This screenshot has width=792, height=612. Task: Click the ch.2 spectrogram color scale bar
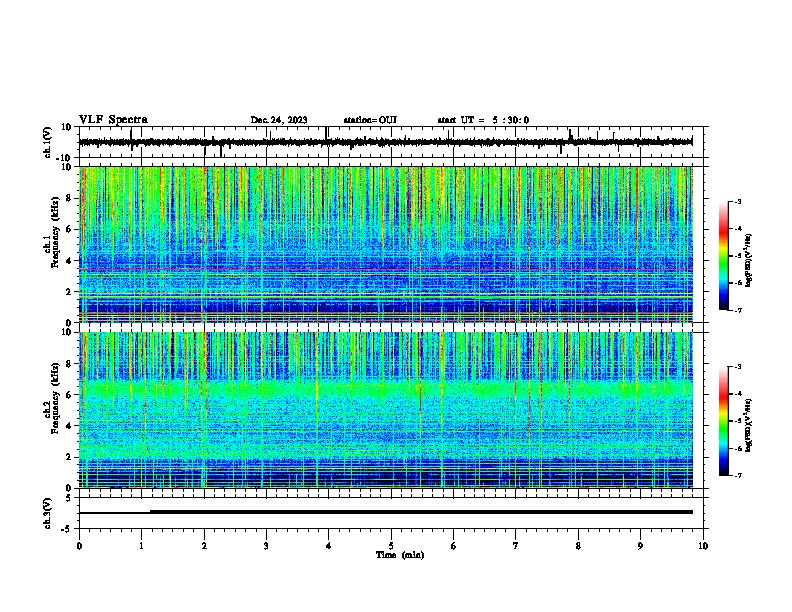tap(724, 421)
